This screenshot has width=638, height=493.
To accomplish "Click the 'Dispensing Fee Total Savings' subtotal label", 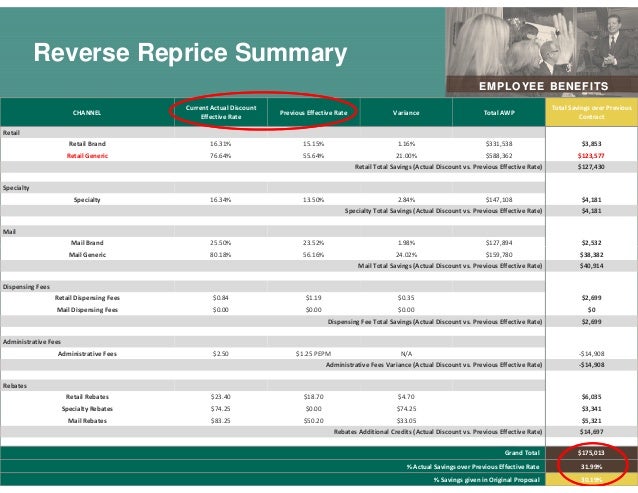I will (x=435, y=322).
